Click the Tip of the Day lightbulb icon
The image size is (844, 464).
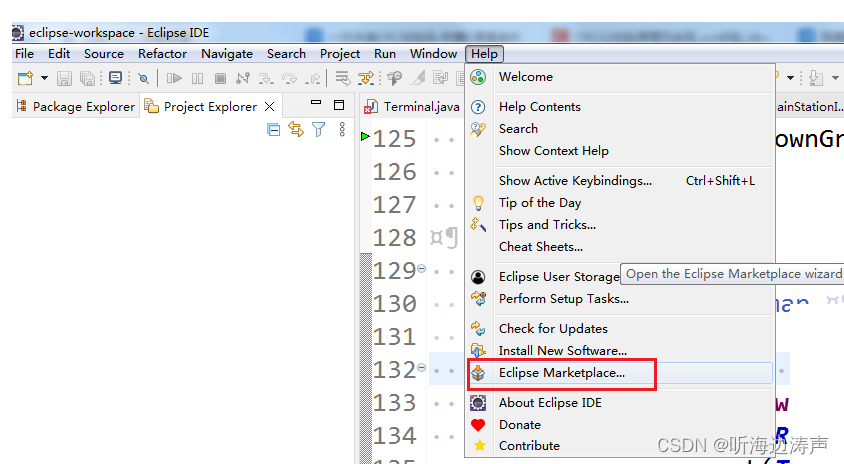point(478,203)
